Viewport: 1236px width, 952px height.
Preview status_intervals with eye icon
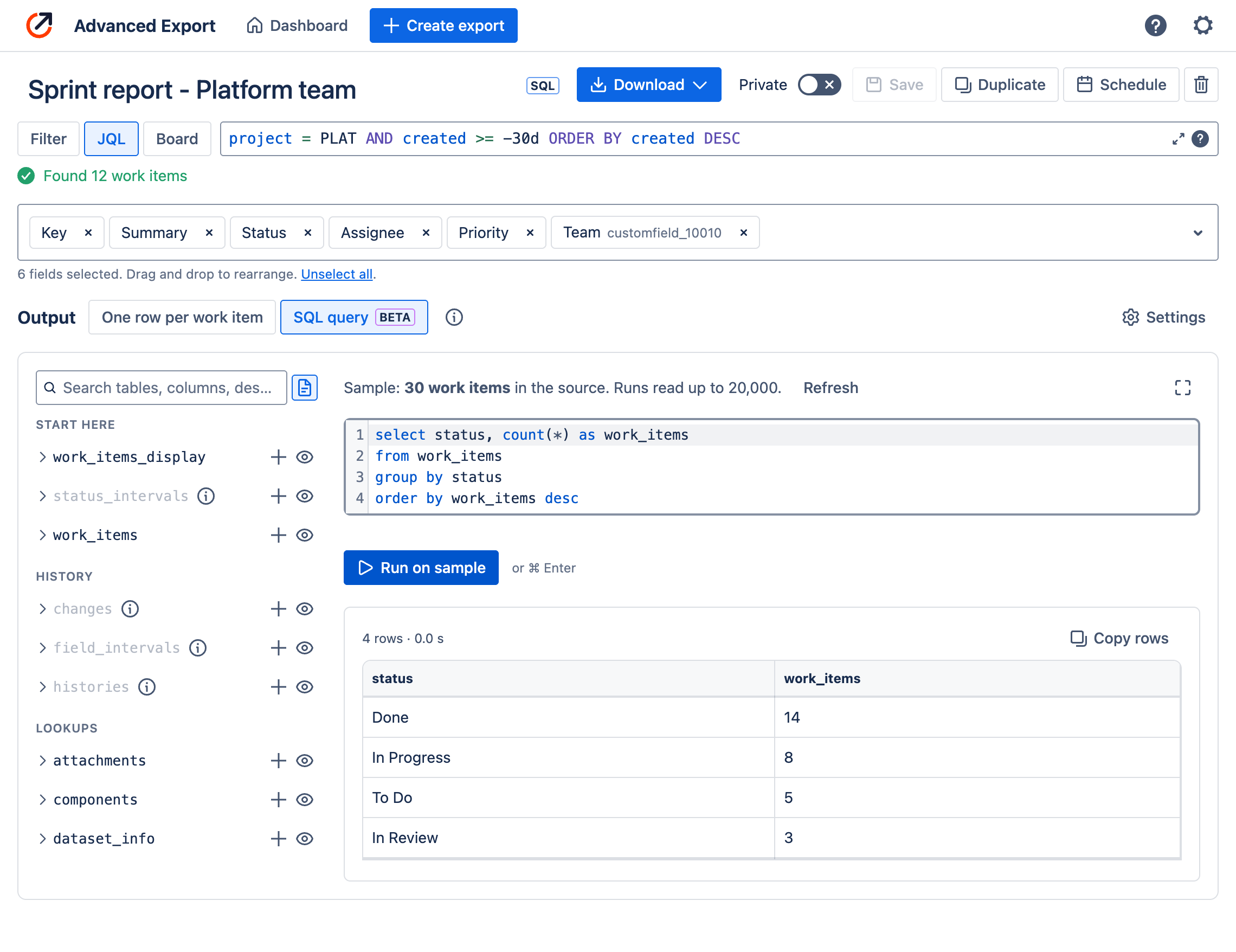tap(305, 497)
